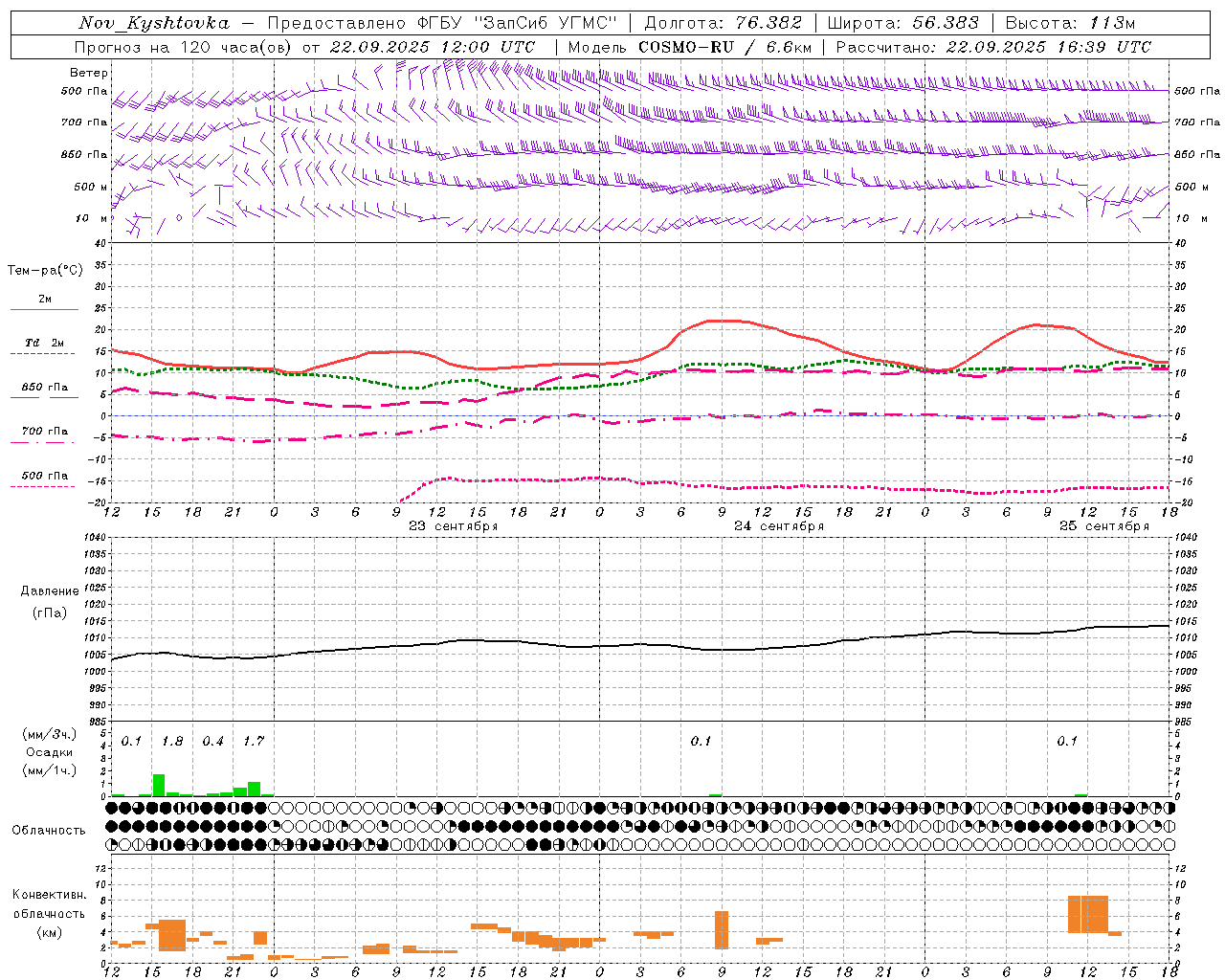1225x980 pixels.
Task: Click the '23 сентября' date label
Action: click(453, 526)
